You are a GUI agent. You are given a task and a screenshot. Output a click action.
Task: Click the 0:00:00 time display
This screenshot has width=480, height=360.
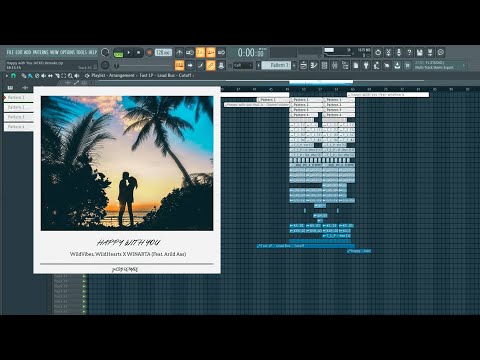coord(252,52)
